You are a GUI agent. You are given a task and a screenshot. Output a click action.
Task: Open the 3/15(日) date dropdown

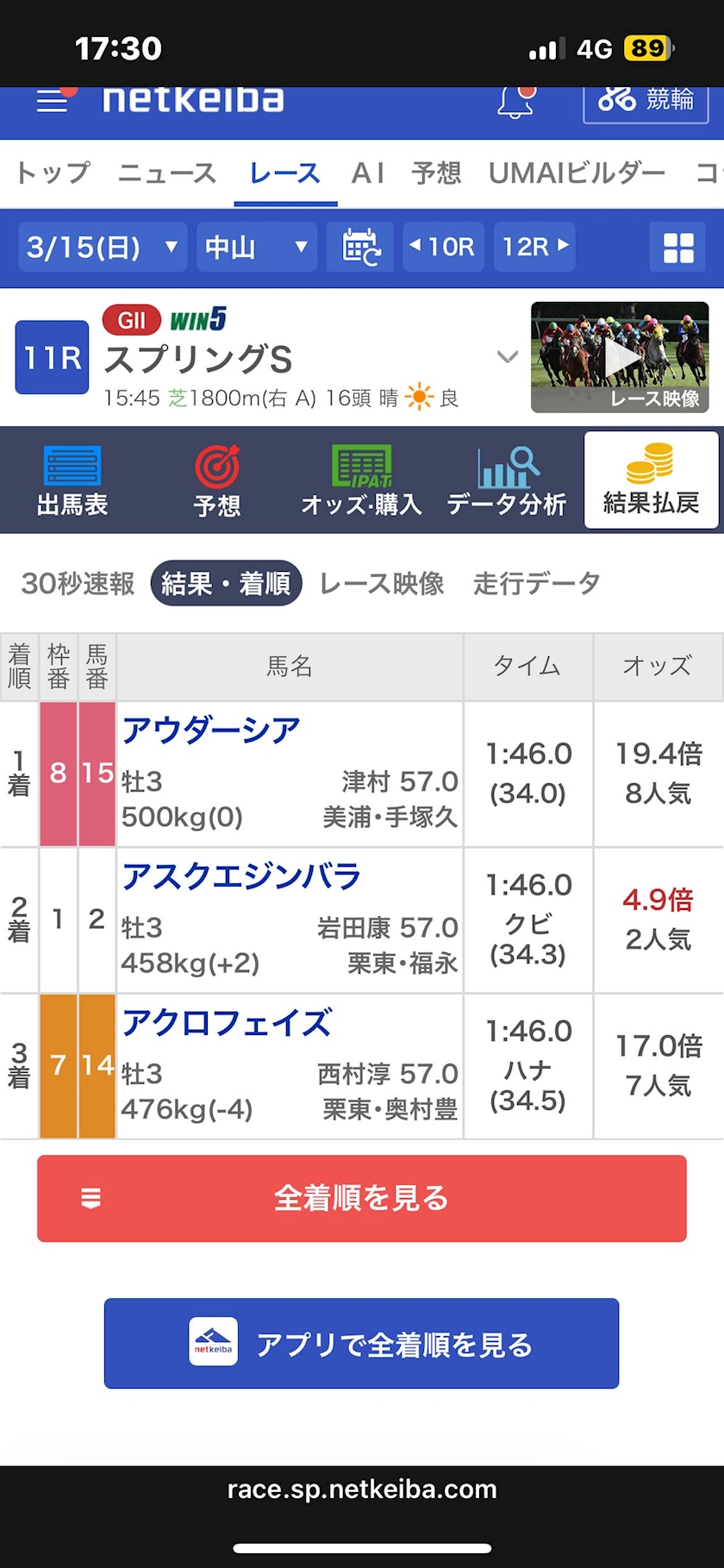coord(102,248)
